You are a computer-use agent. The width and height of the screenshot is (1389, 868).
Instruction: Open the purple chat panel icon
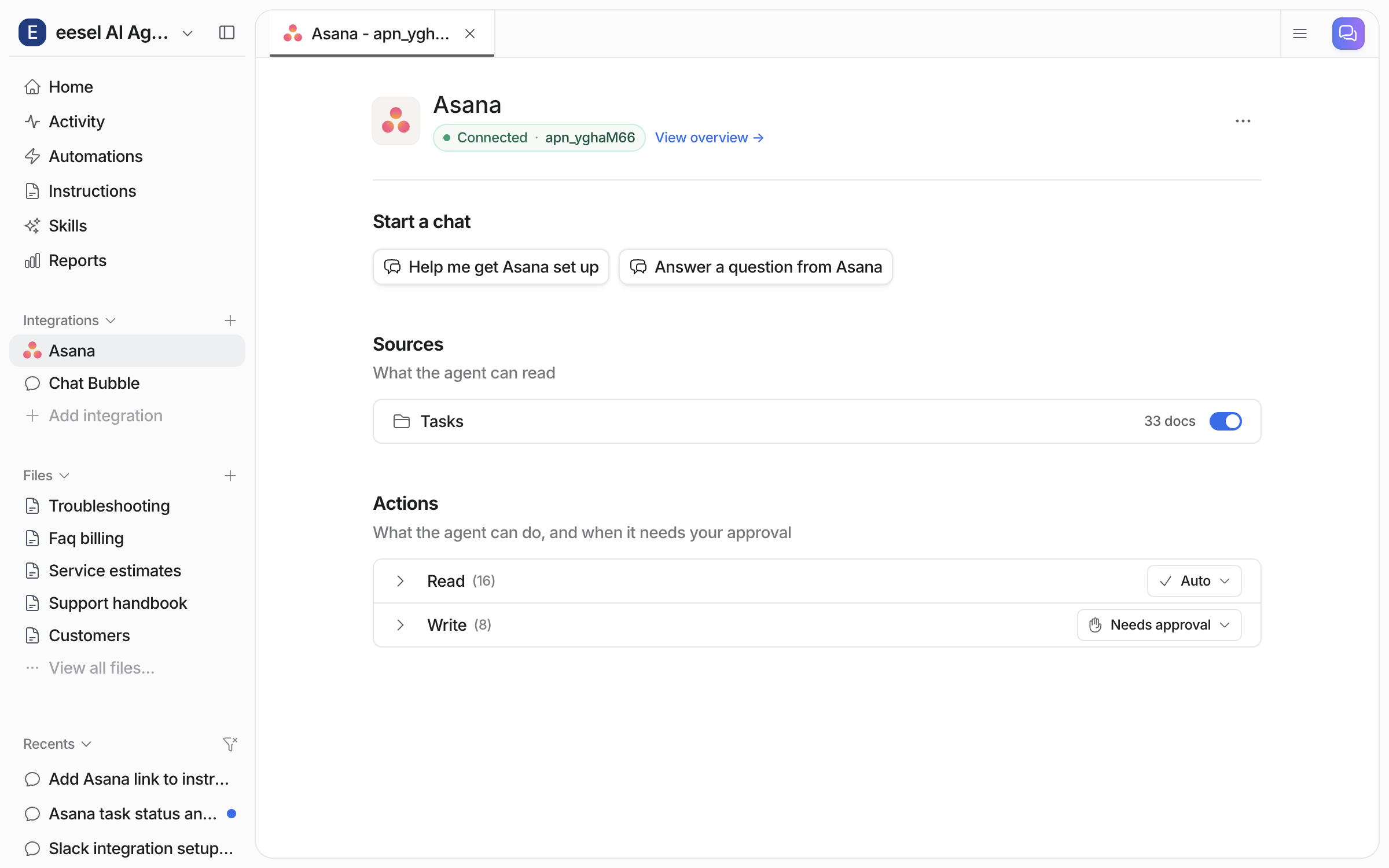tap(1348, 34)
